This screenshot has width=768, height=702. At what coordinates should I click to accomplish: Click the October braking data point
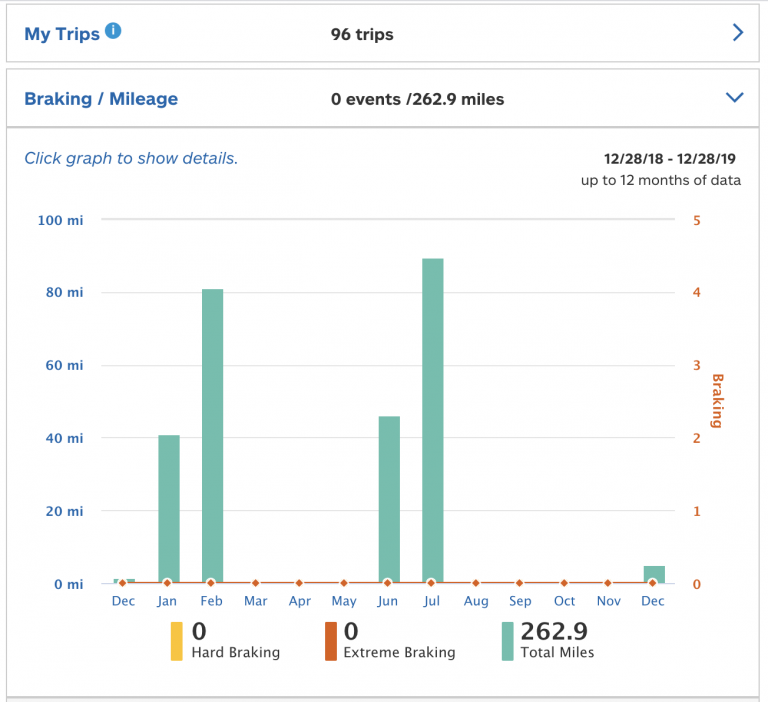564,583
